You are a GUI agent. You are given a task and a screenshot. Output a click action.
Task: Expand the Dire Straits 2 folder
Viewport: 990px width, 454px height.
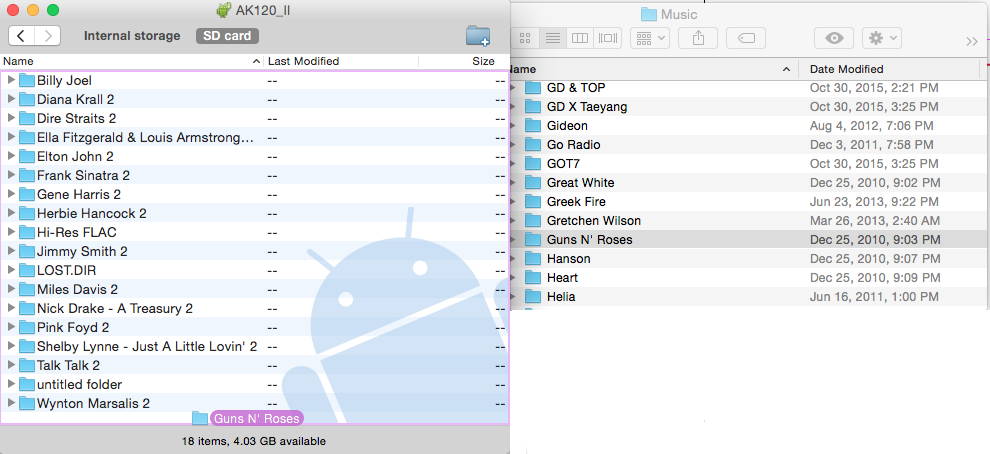11,118
